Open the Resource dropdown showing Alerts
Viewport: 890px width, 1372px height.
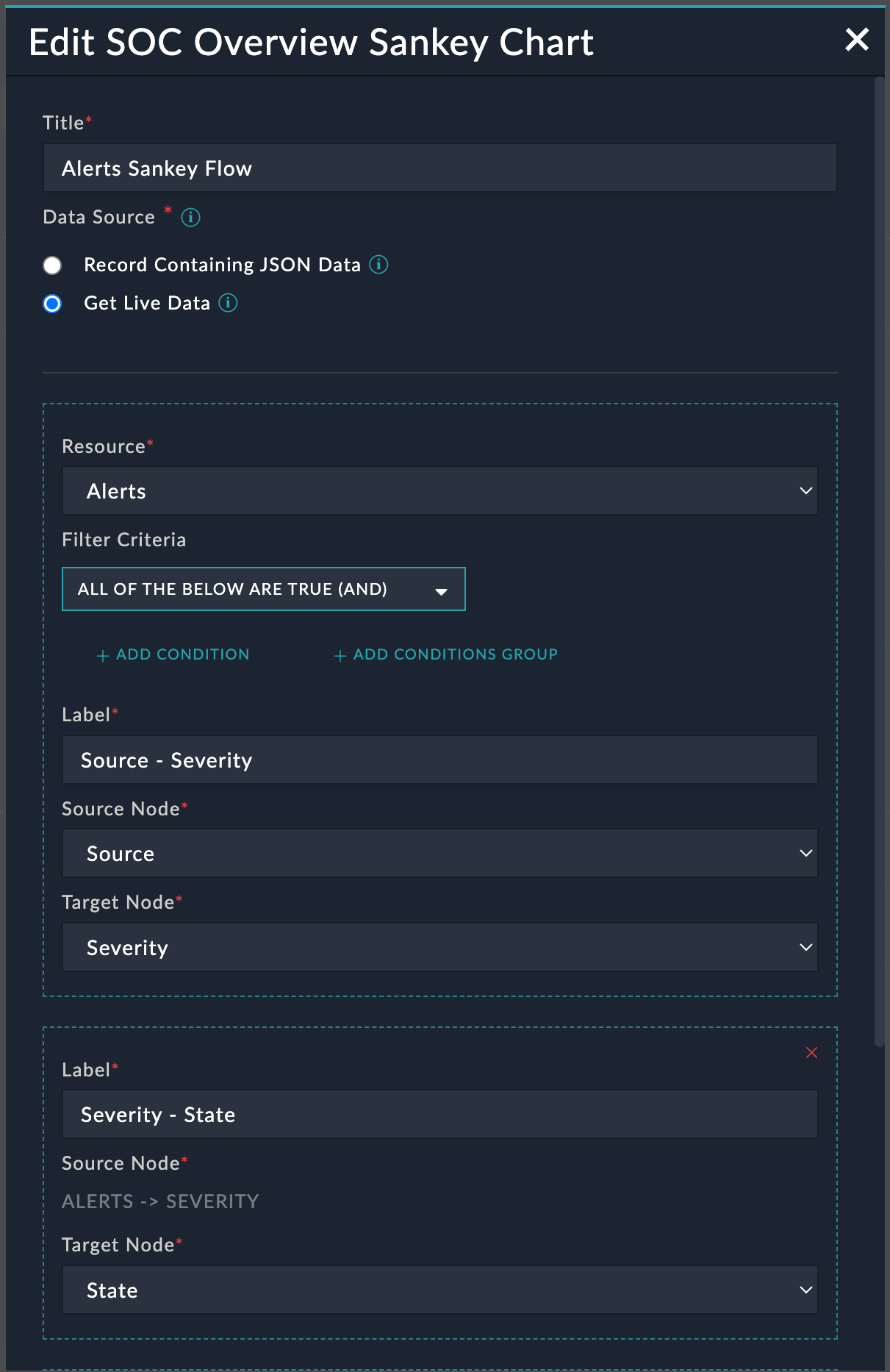pos(439,491)
